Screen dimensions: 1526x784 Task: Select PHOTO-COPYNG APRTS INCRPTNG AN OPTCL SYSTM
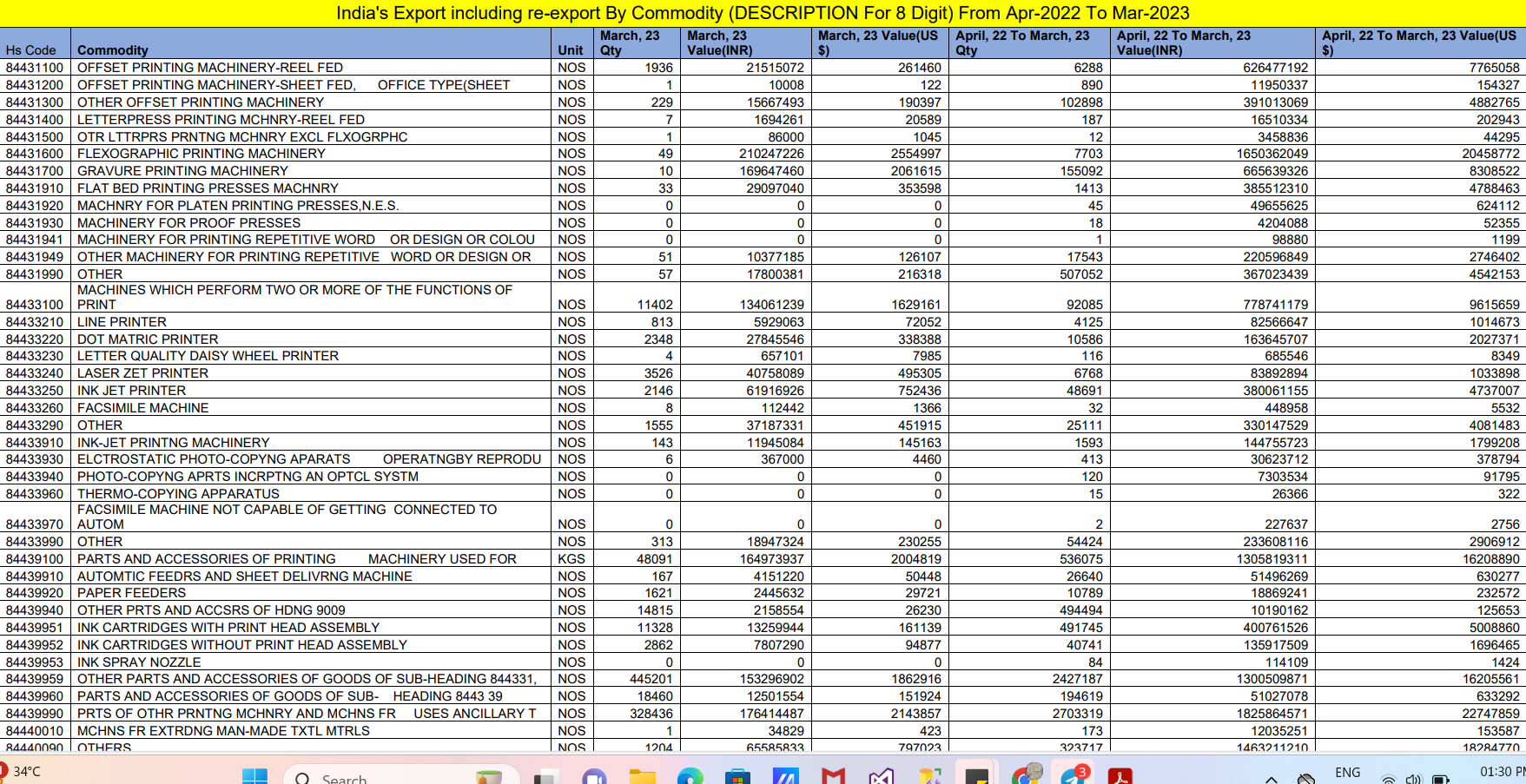[310, 477]
